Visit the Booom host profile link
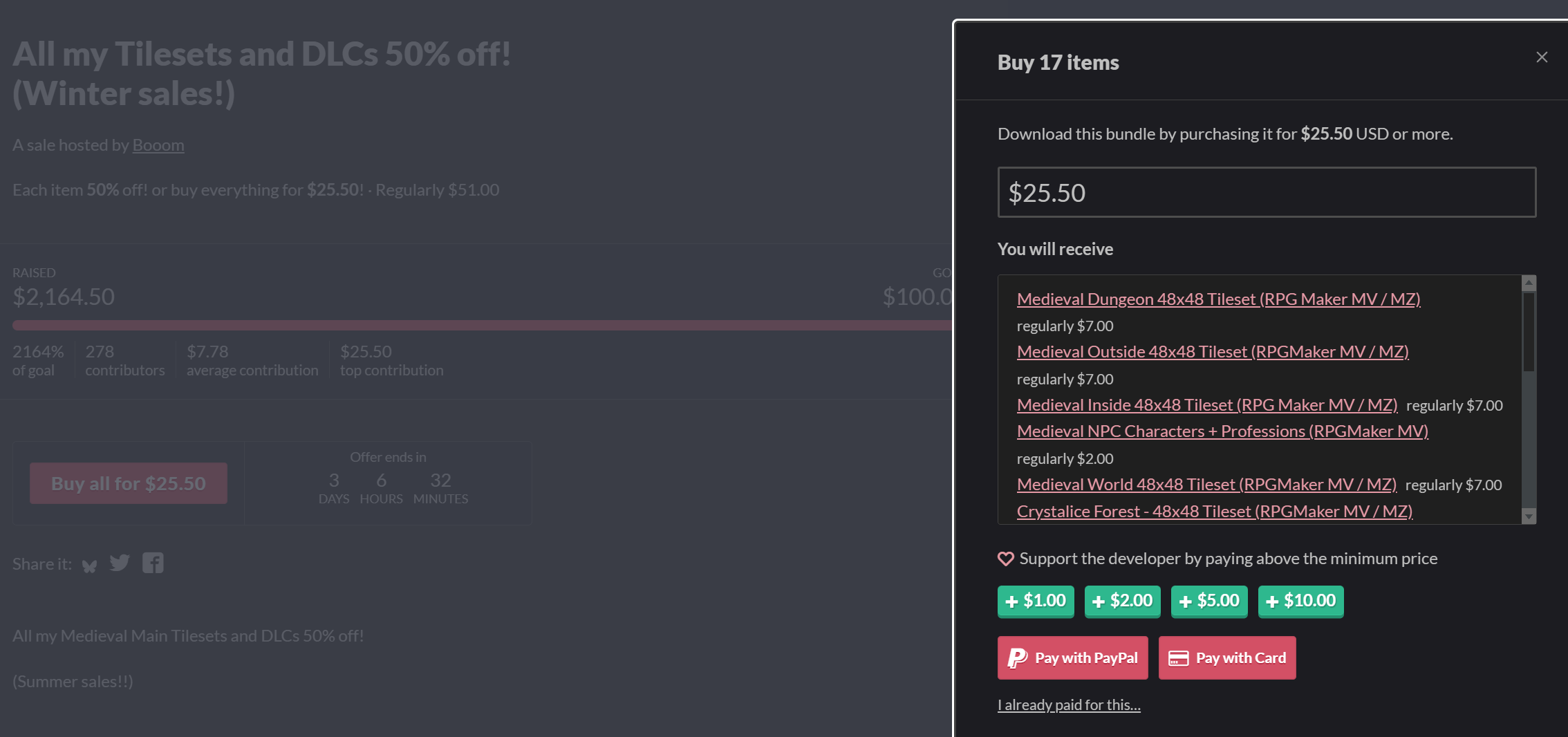The width and height of the screenshot is (1568, 737). click(158, 145)
